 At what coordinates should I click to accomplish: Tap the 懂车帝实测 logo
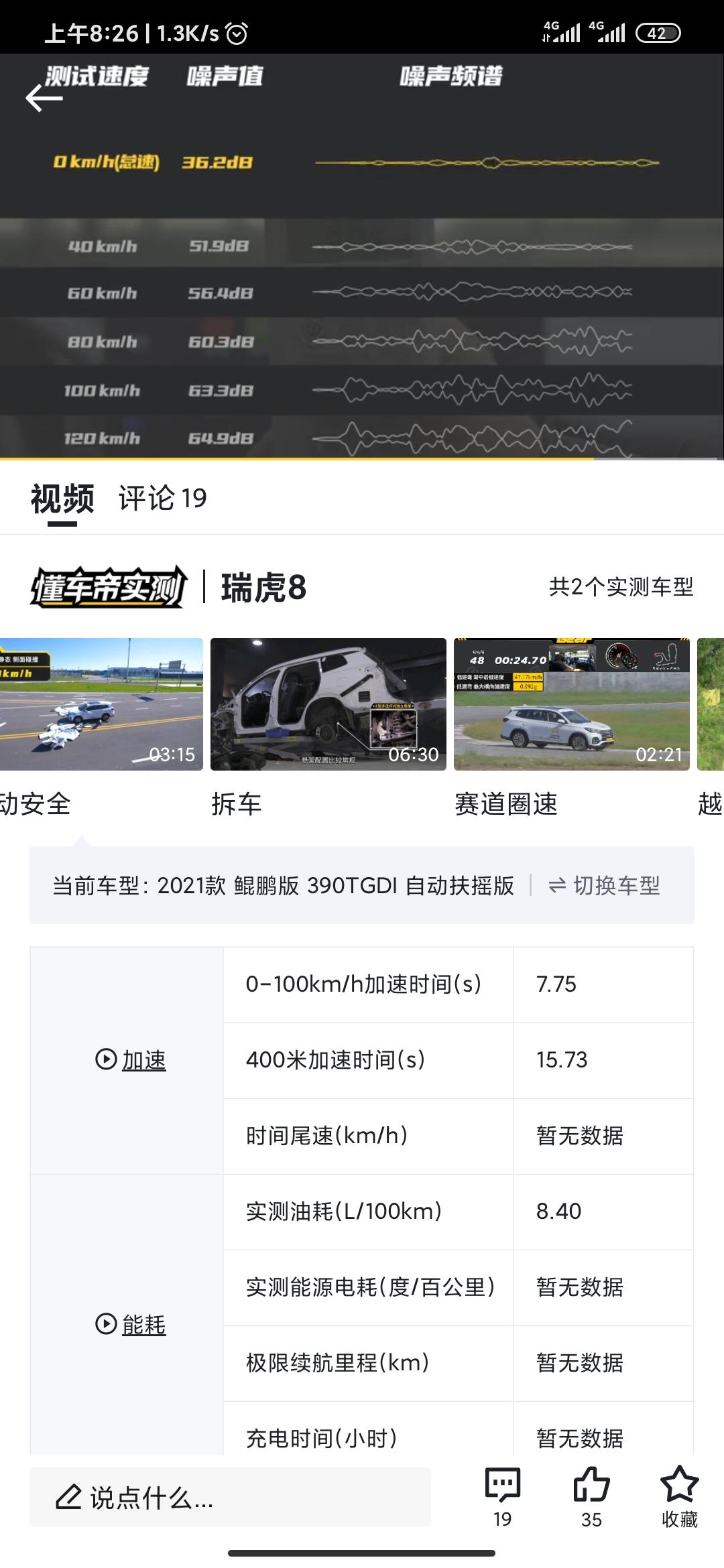click(109, 587)
